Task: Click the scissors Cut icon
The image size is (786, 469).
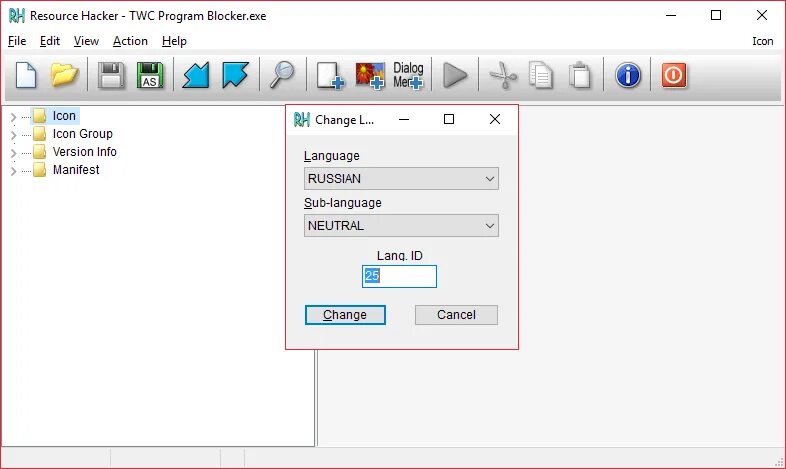Action: click(503, 76)
